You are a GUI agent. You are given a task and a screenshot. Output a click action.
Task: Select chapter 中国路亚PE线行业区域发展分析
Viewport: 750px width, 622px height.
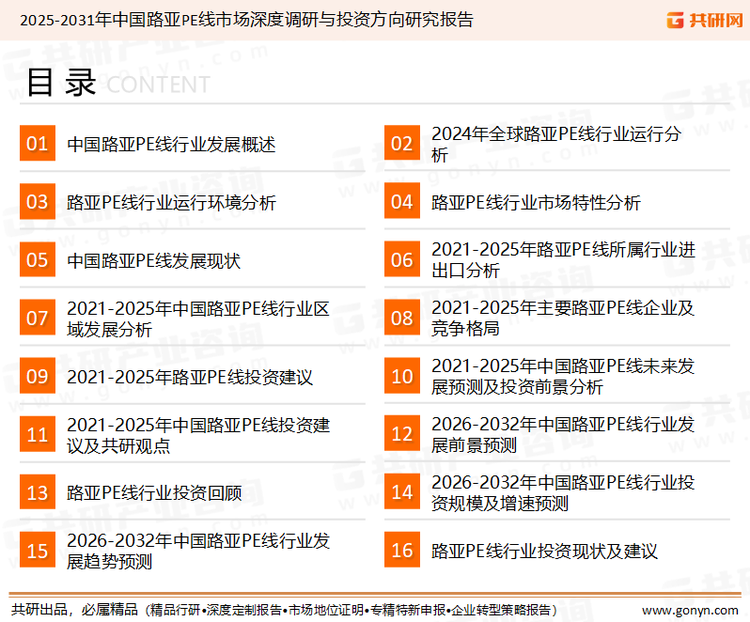coord(198,319)
